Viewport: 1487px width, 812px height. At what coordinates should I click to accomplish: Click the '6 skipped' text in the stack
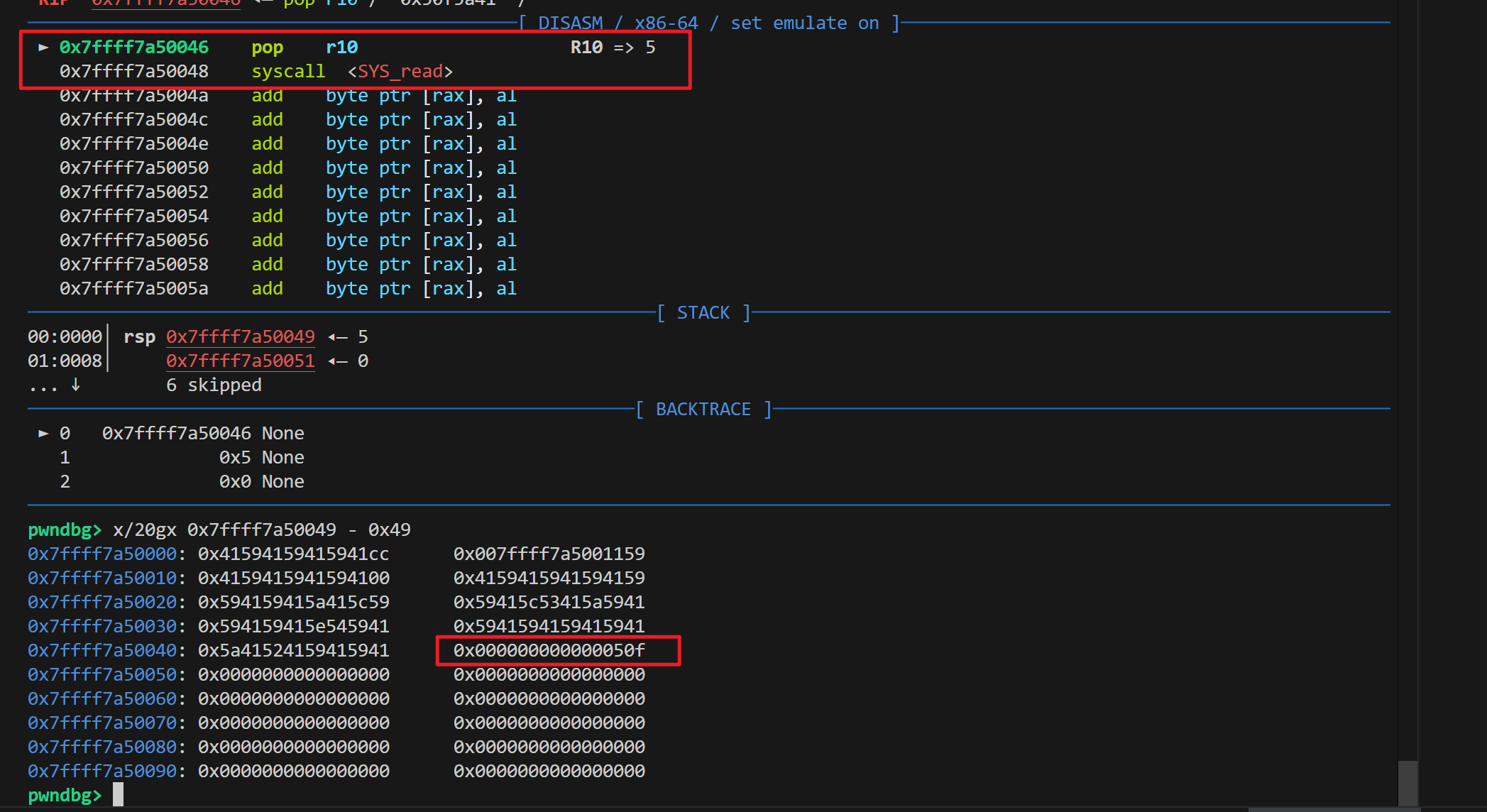pyautogui.click(x=214, y=385)
